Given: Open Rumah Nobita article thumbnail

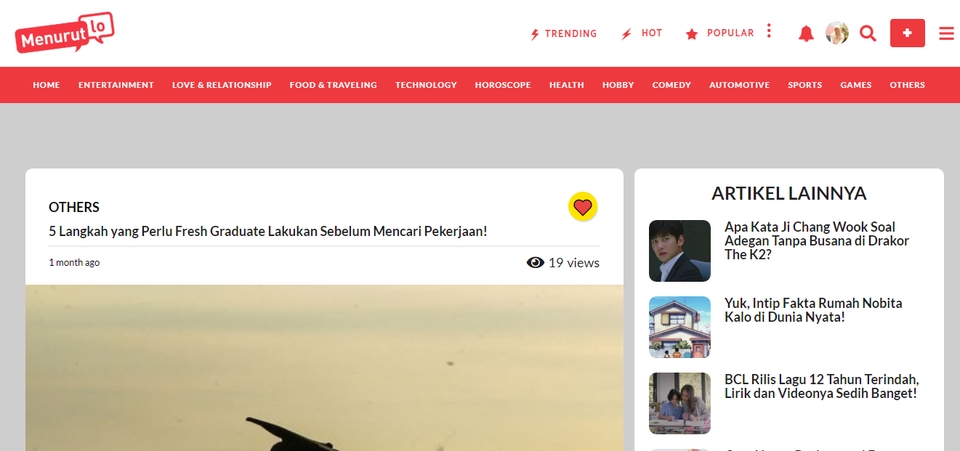Looking at the screenshot, I should 680,327.
